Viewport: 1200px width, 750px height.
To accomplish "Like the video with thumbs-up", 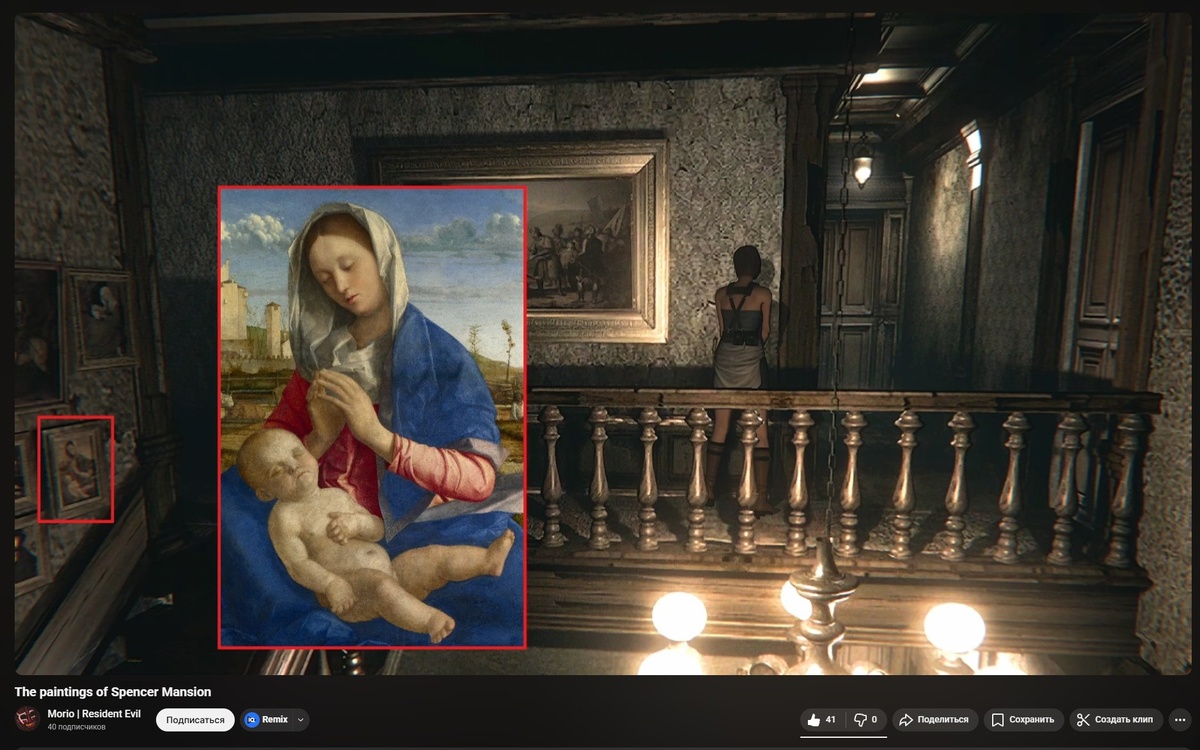I will coord(822,720).
